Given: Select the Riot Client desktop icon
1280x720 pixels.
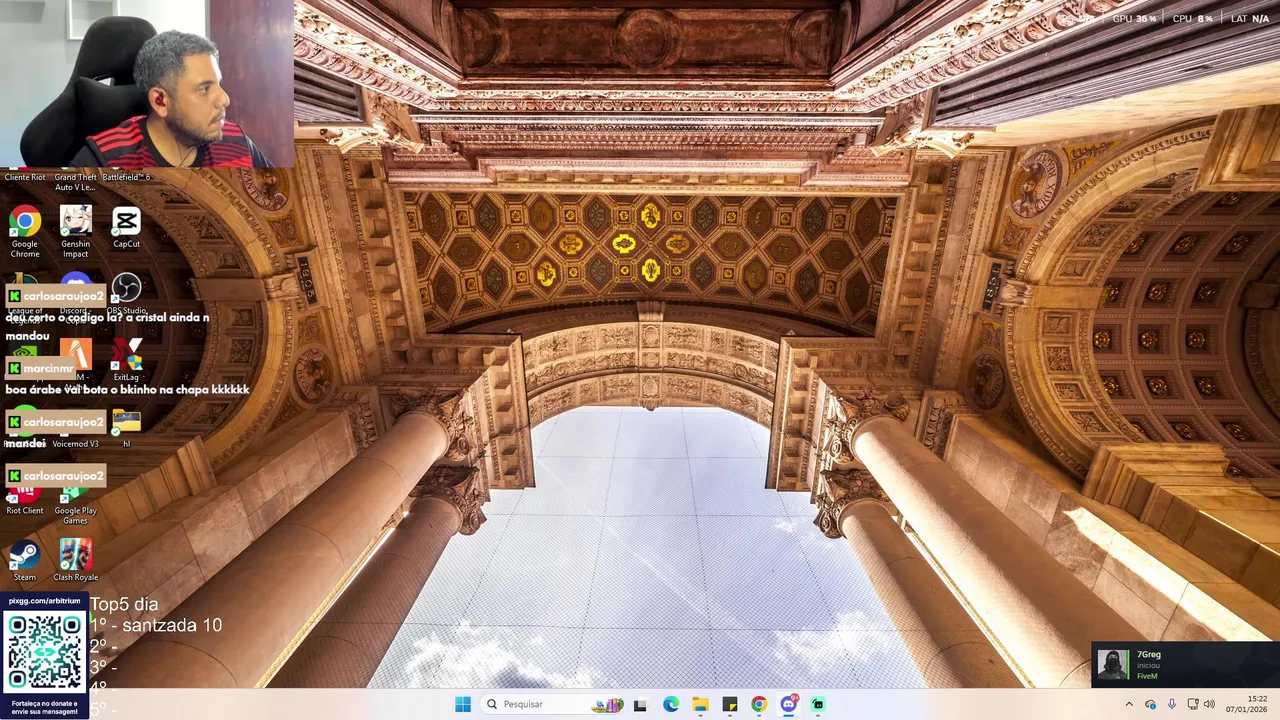Looking at the screenshot, I should (x=25, y=498).
